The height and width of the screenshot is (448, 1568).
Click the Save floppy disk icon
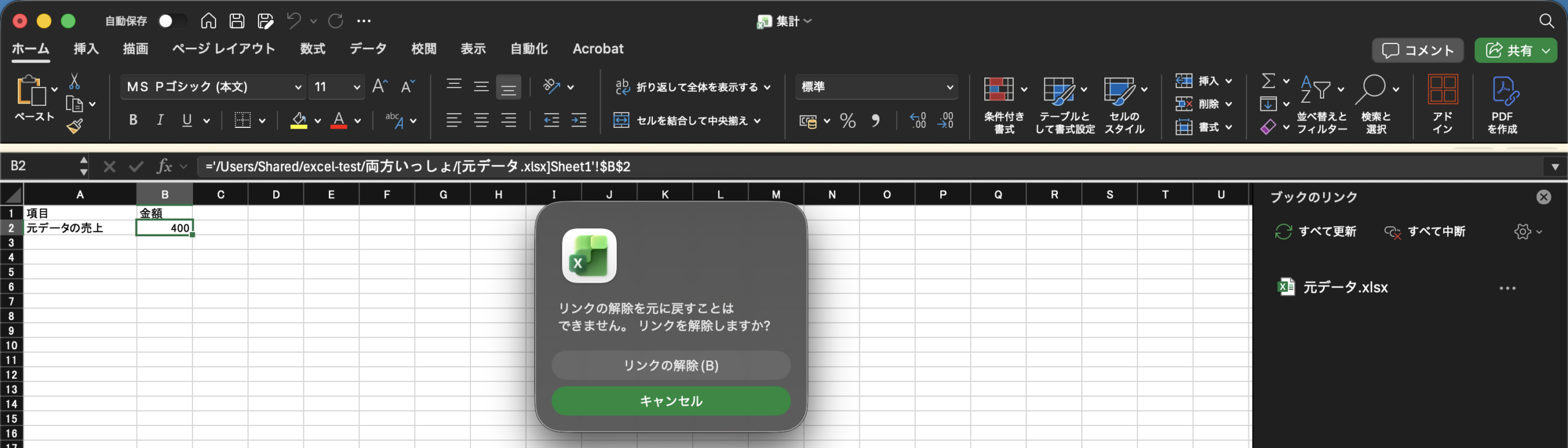(236, 21)
